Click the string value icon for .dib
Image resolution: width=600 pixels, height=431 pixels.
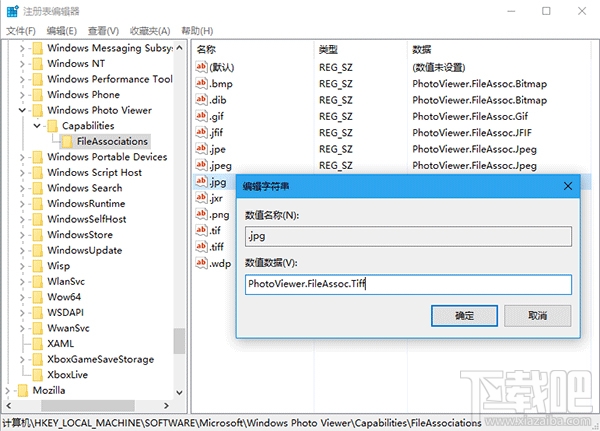201,100
